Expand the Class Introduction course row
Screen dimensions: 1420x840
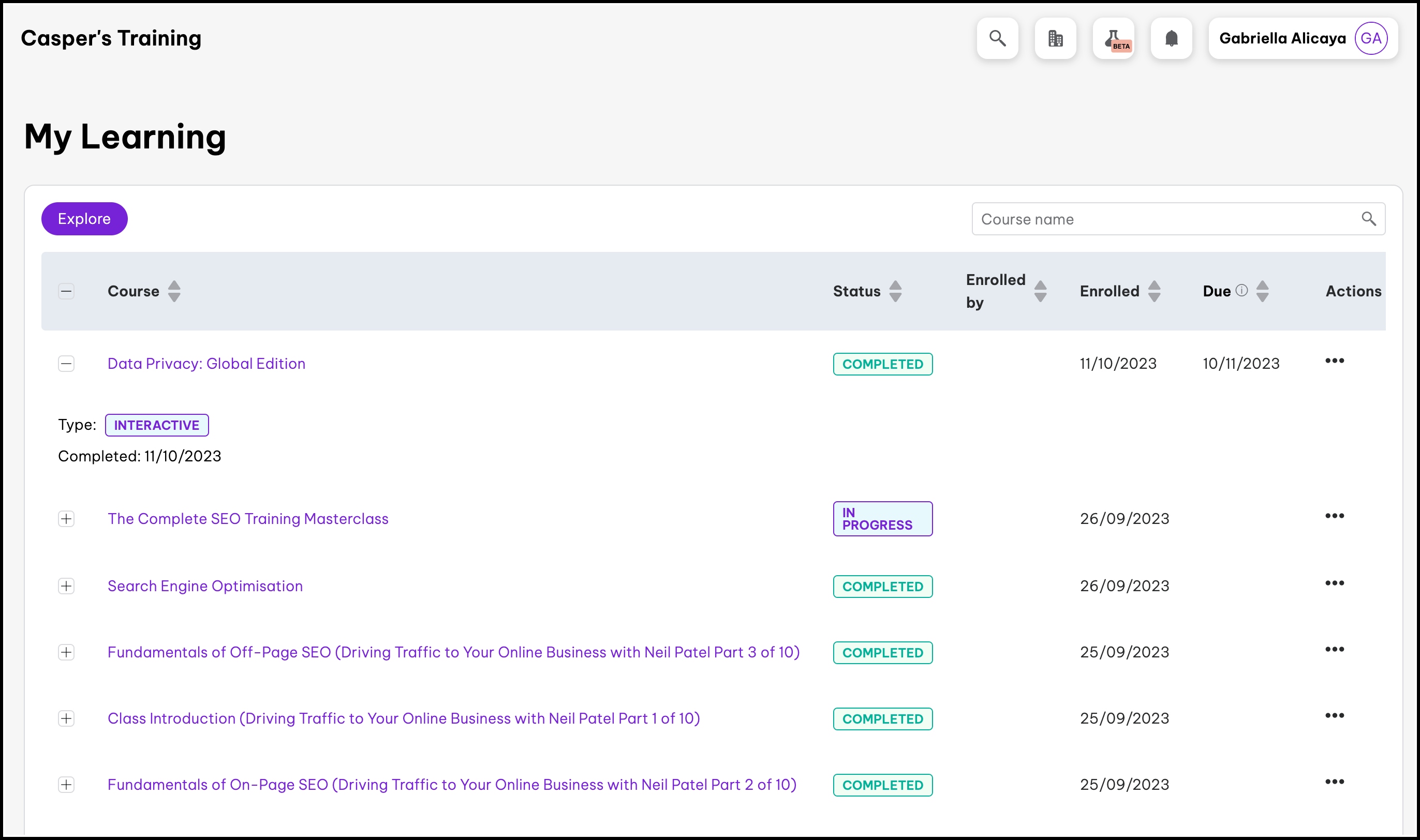coord(66,718)
